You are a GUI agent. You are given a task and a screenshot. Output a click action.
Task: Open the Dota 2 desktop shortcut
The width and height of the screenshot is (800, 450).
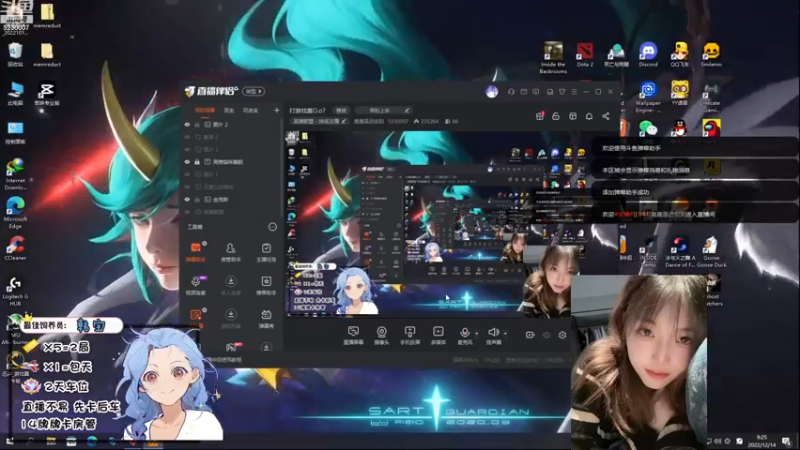585,55
